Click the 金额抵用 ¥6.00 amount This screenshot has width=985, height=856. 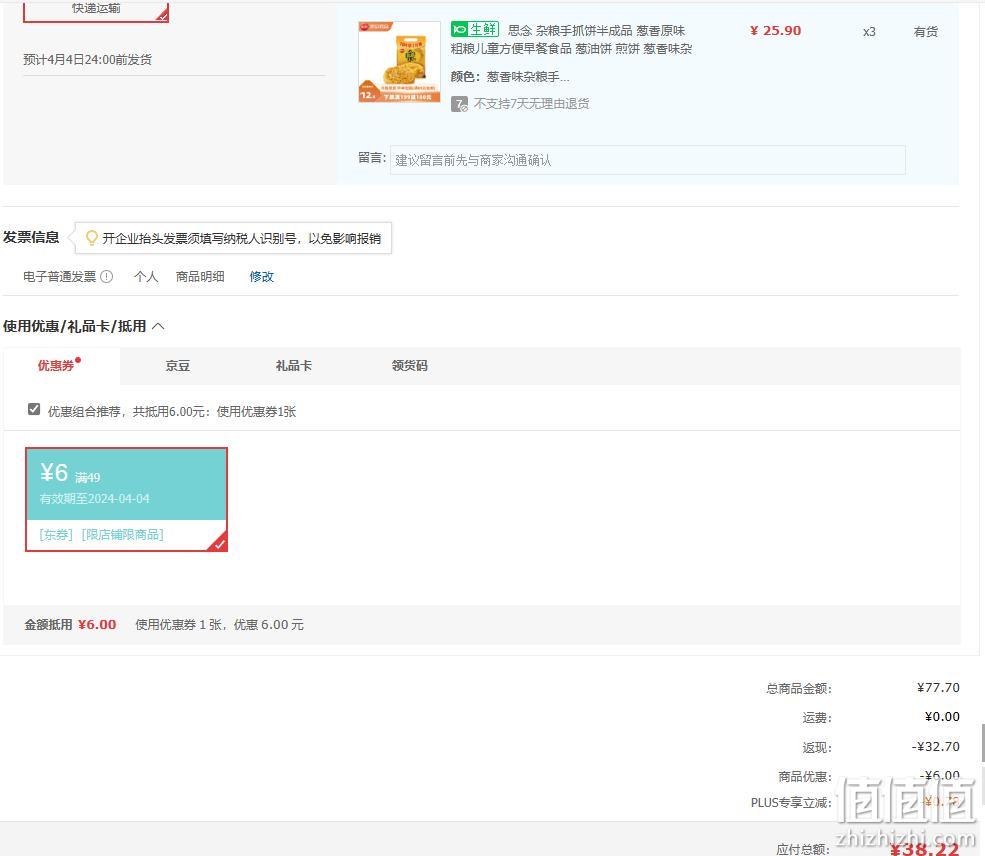click(x=97, y=625)
